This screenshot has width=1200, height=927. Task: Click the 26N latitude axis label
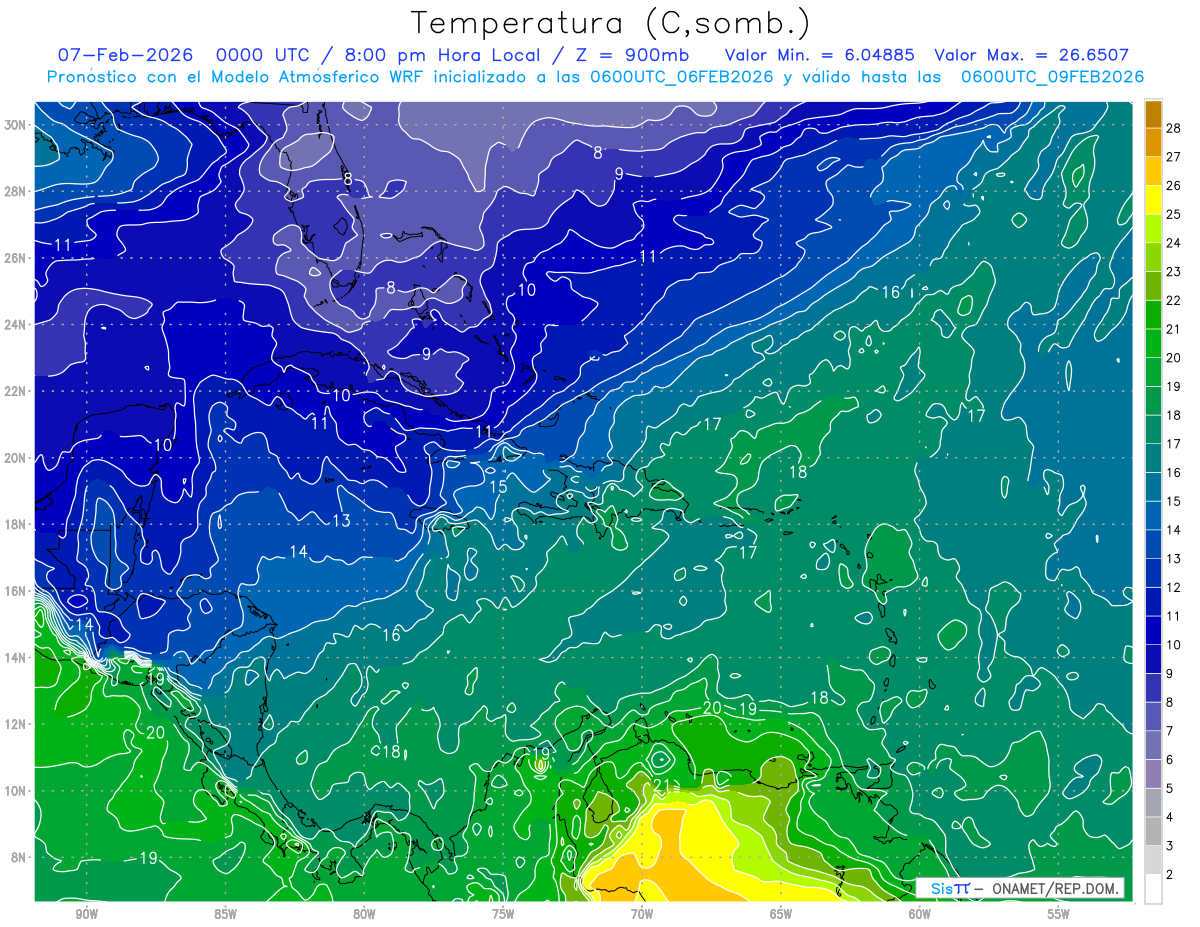(15, 258)
